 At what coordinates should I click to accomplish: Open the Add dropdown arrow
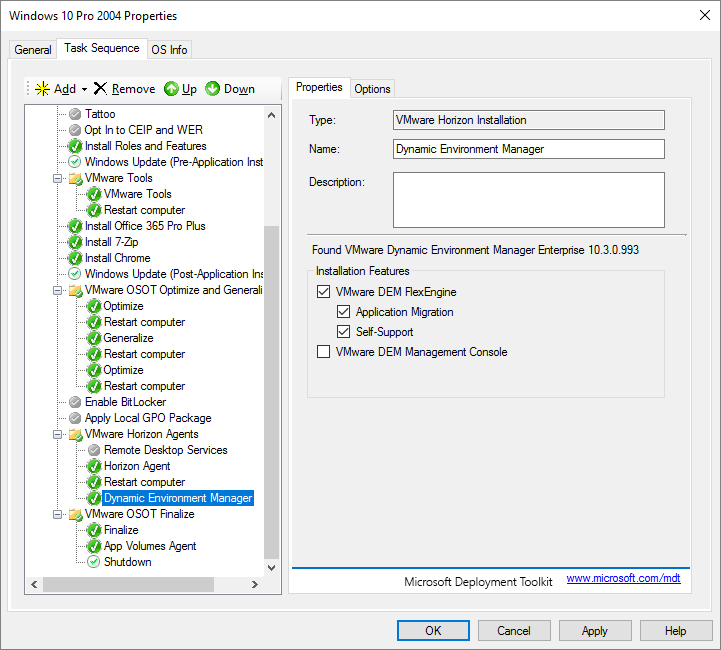(85, 89)
